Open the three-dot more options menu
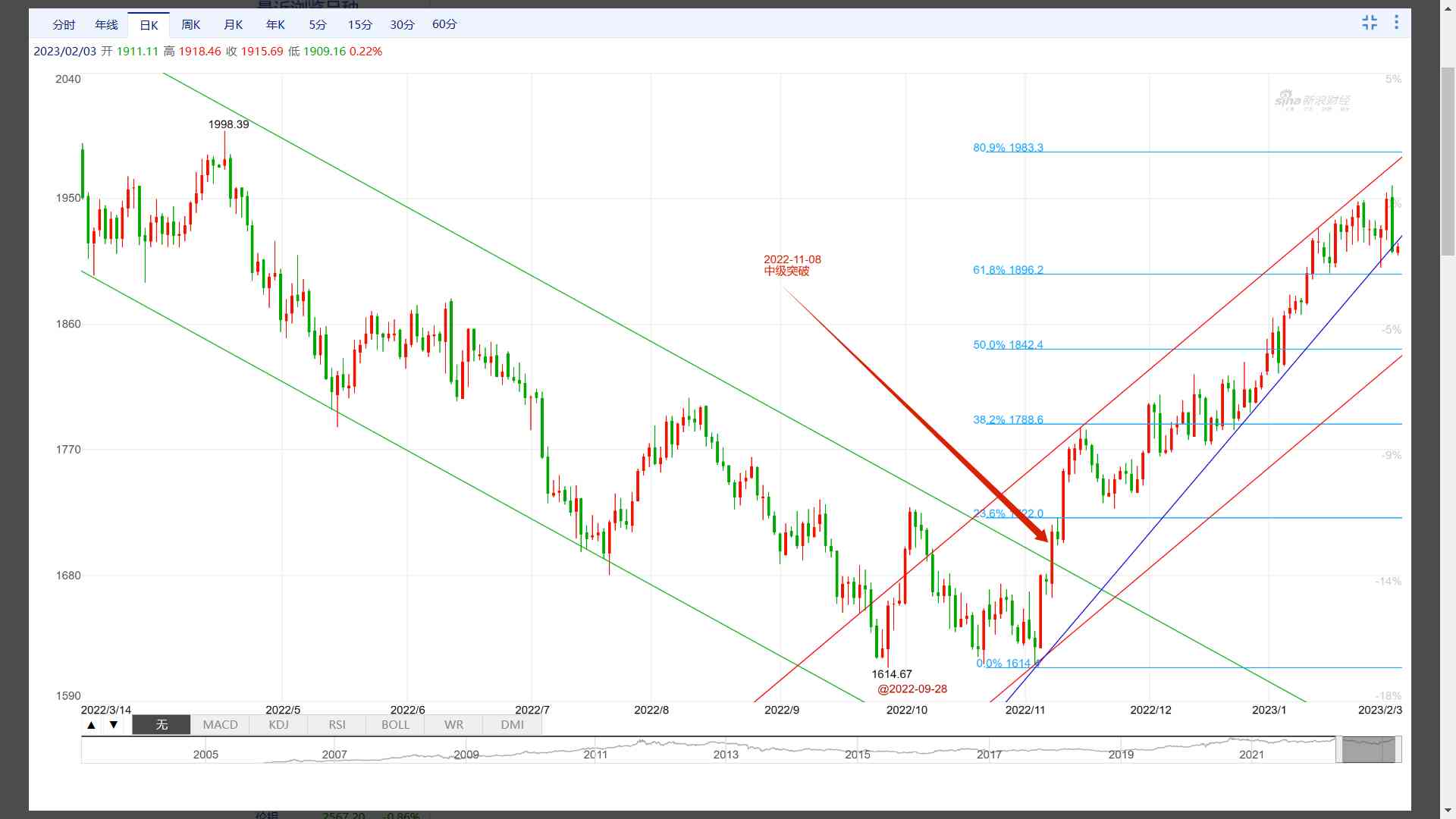 pyautogui.click(x=1396, y=23)
